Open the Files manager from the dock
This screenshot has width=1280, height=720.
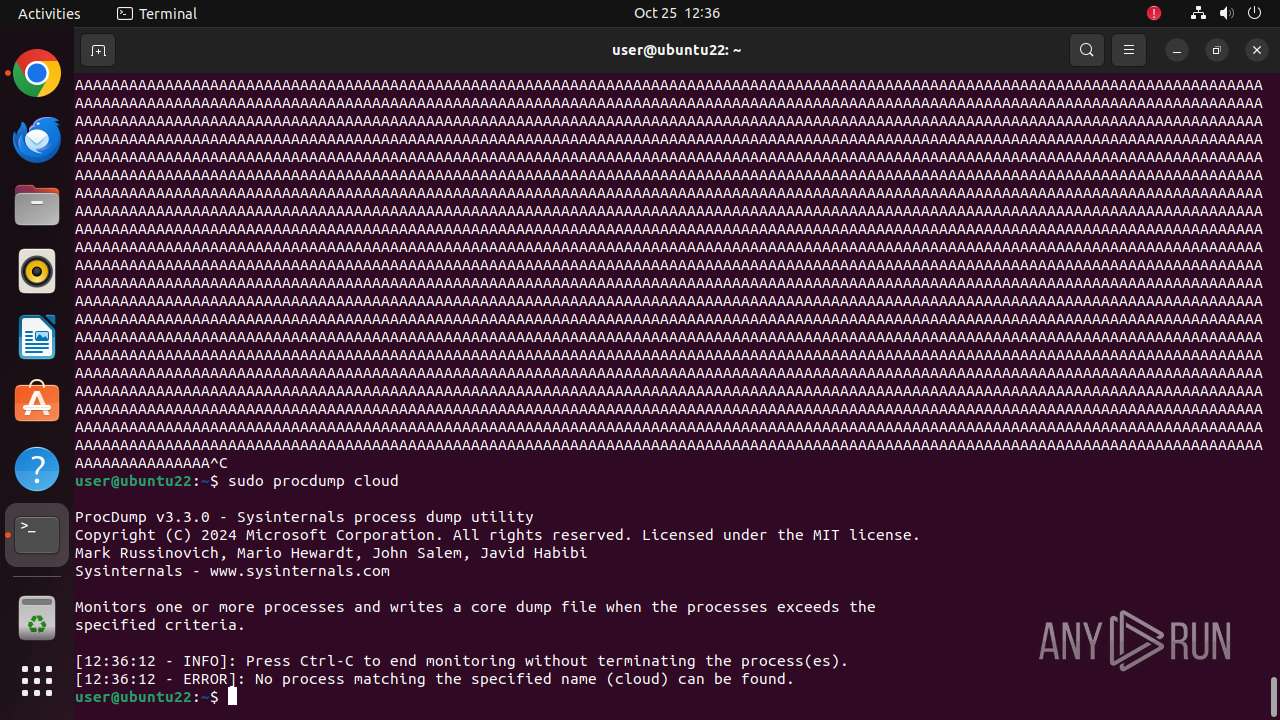tap(37, 205)
